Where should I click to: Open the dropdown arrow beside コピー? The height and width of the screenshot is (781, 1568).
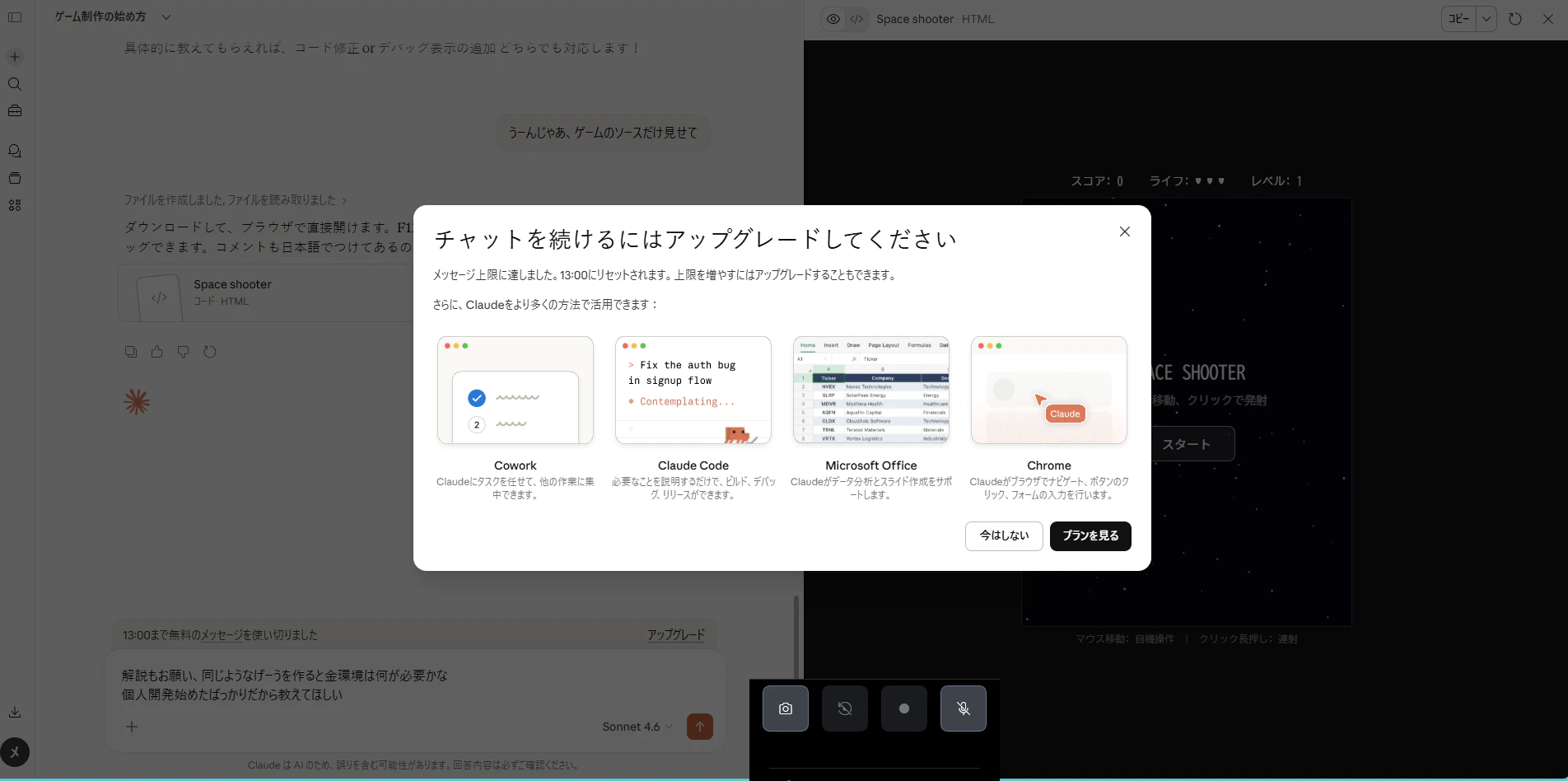pyautogui.click(x=1486, y=19)
